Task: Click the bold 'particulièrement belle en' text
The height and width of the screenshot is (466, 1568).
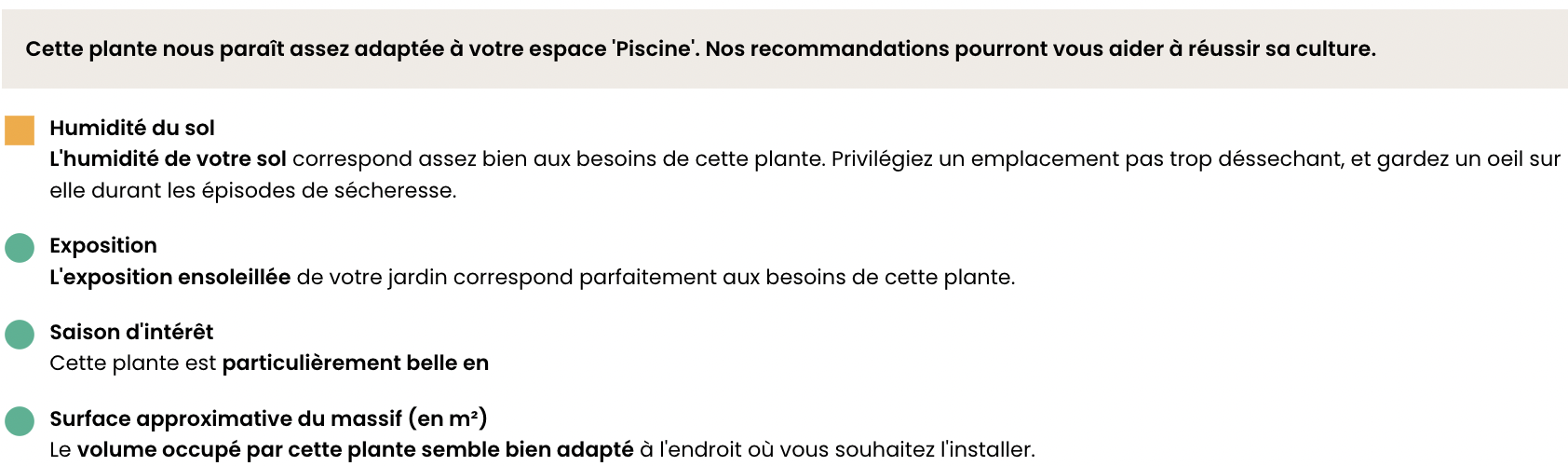Action: click(355, 363)
